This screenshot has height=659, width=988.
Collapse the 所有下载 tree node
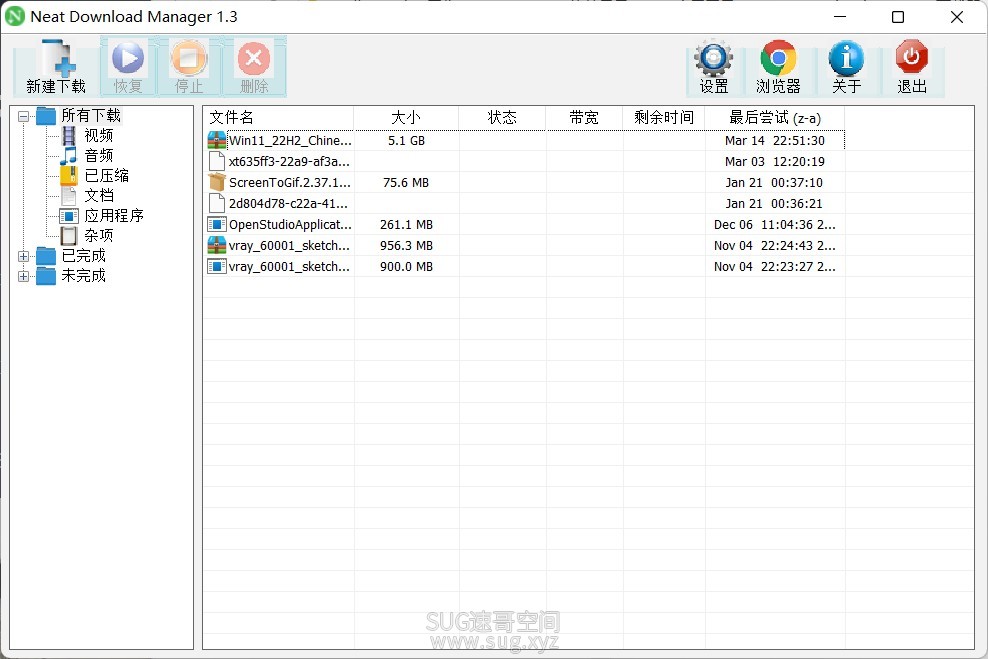click(x=23, y=116)
